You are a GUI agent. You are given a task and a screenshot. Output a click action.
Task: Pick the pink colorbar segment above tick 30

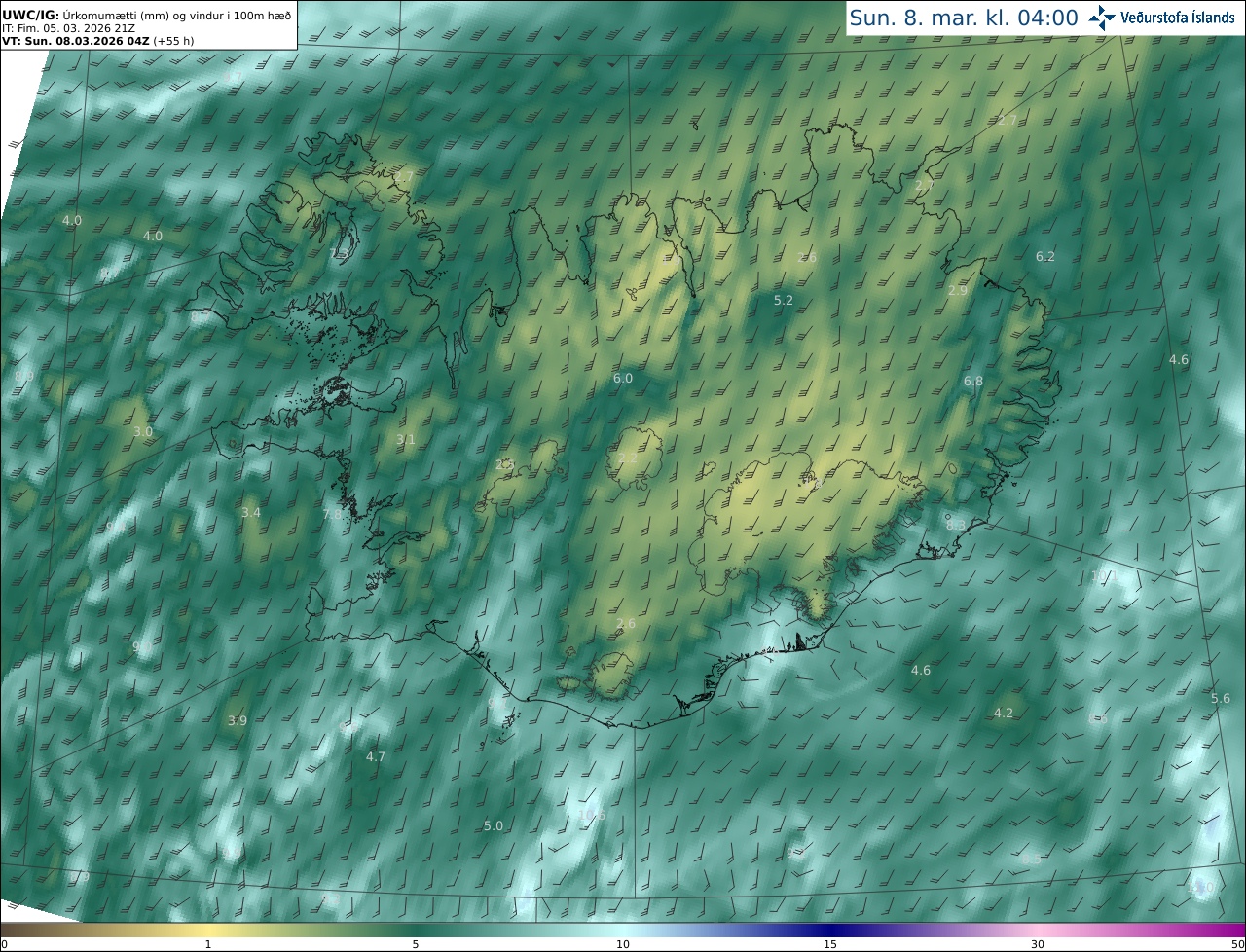pyautogui.click(x=1038, y=930)
